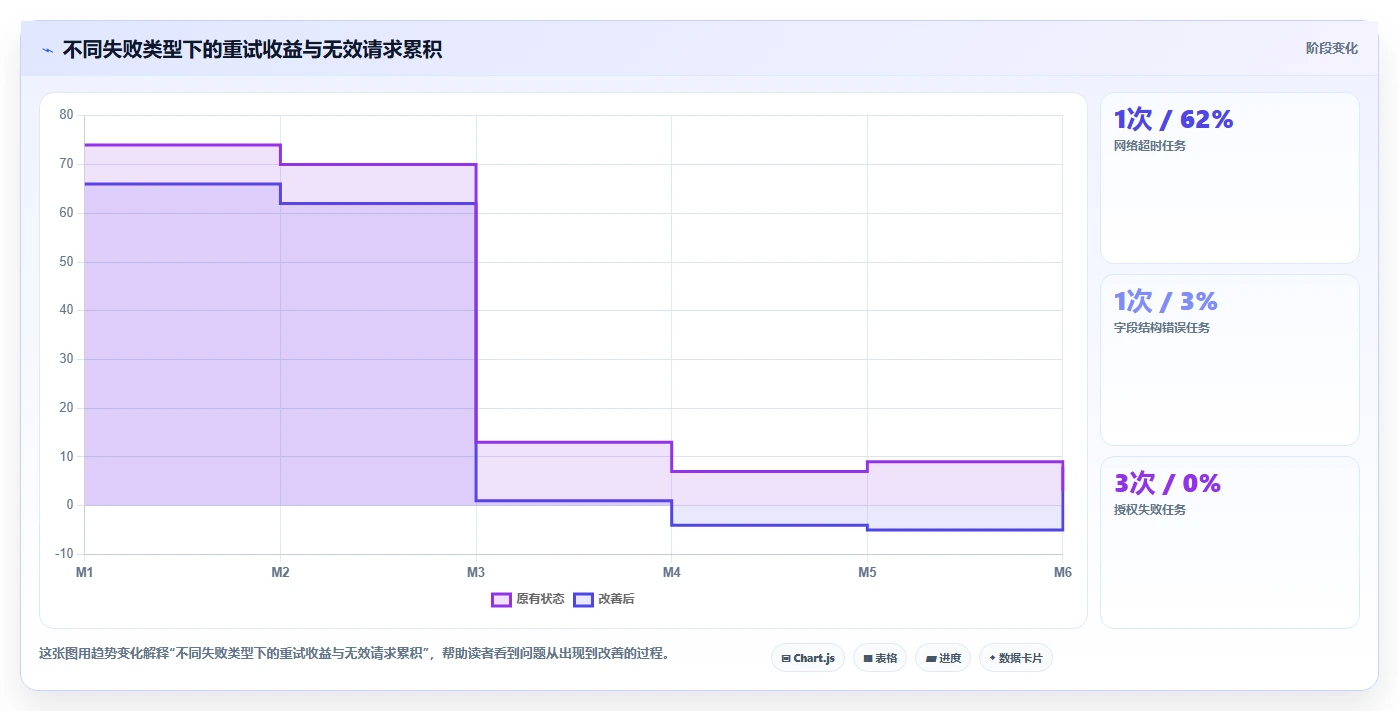Click the M1 axis label

[x=85, y=572]
